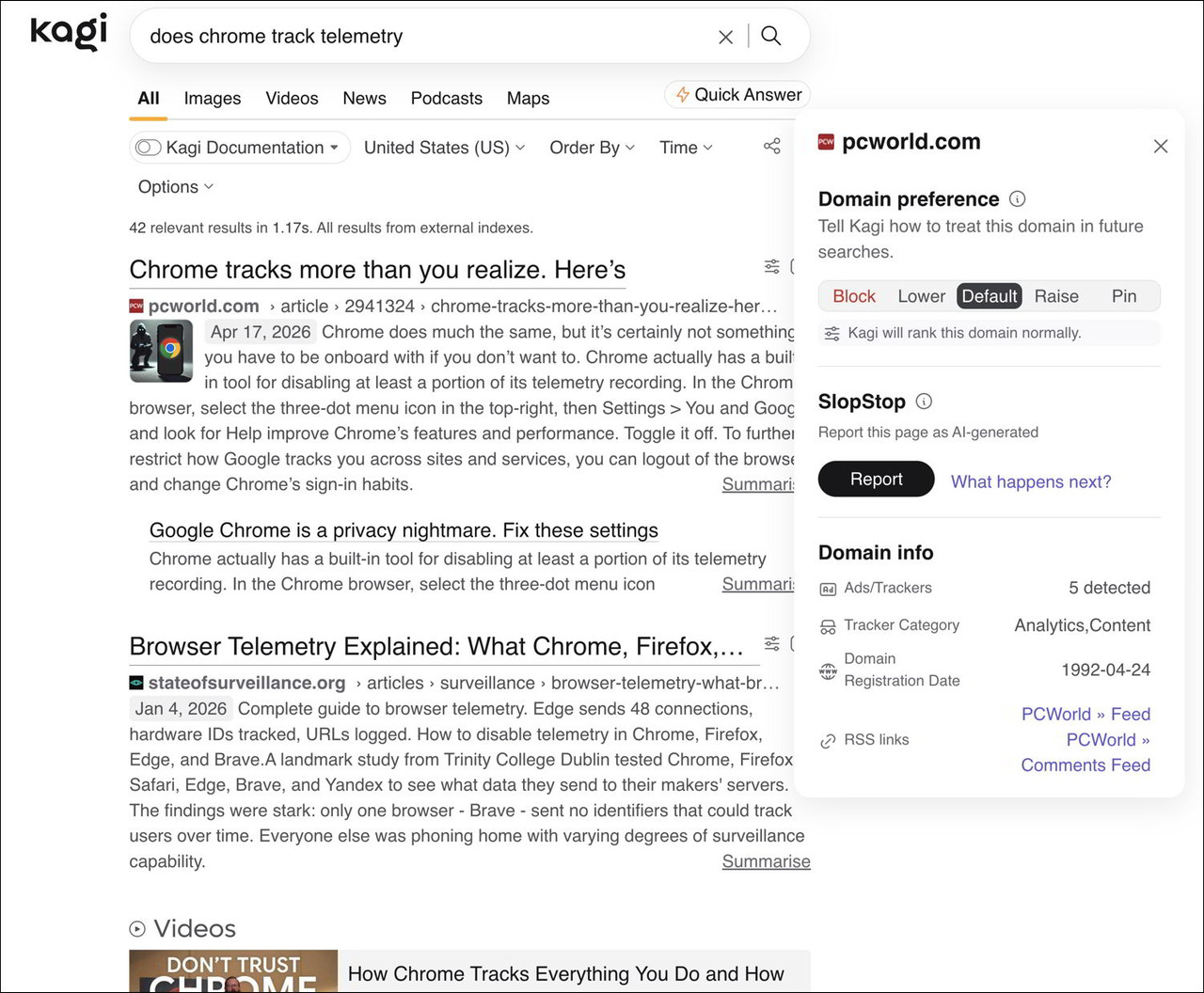Click the '1992-04-24' registration date value
The width and height of the screenshot is (1204, 993).
[1106, 670]
